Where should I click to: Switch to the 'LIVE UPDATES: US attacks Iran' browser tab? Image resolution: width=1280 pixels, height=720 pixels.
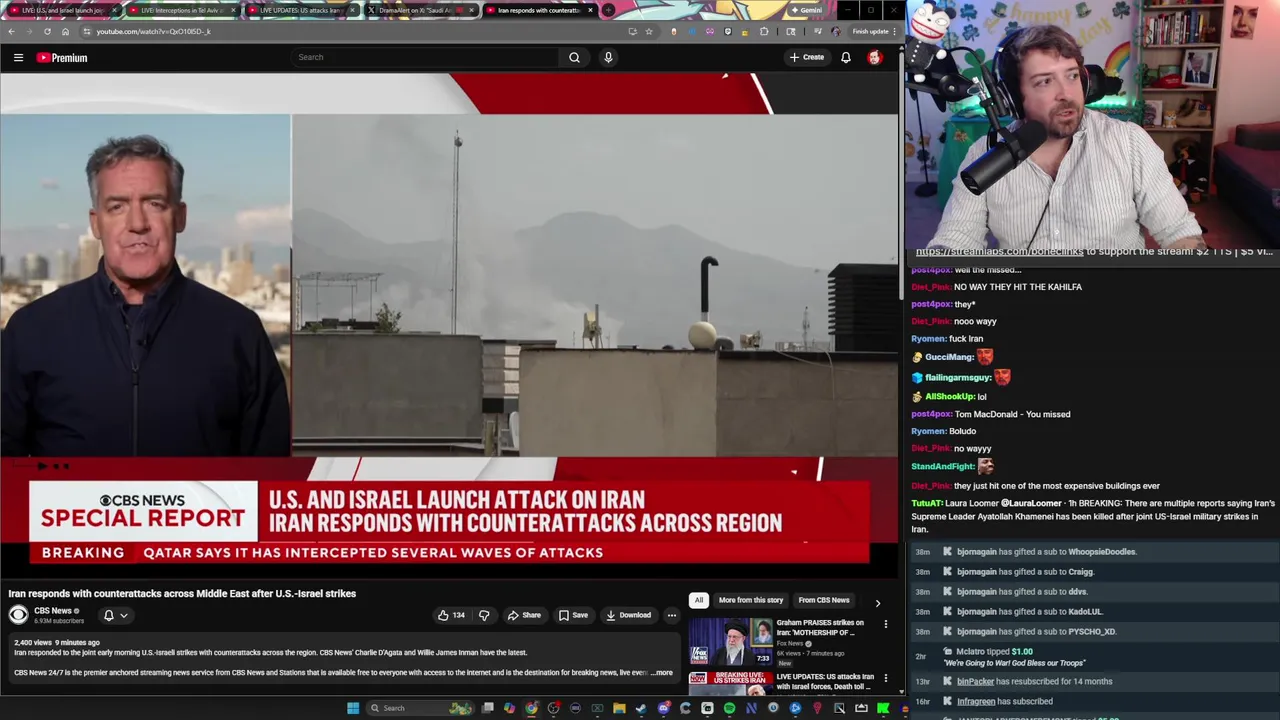[301, 10]
